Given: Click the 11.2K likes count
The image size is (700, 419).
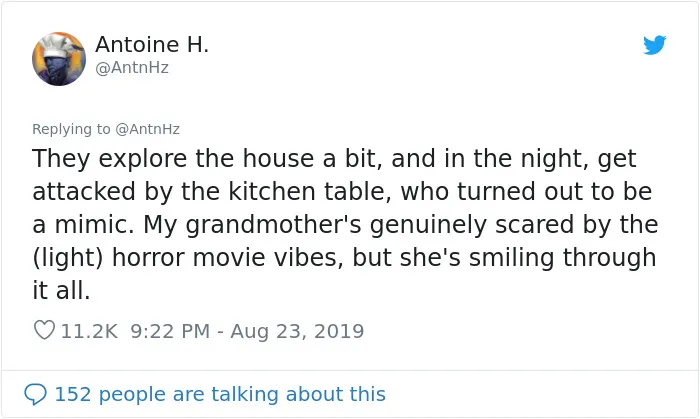Looking at the screenshot, I should [89, 331].
